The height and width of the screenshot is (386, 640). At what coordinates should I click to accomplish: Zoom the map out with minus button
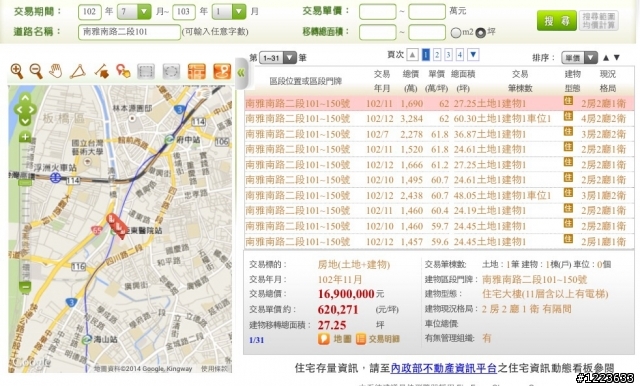click(x=25, y=287)
